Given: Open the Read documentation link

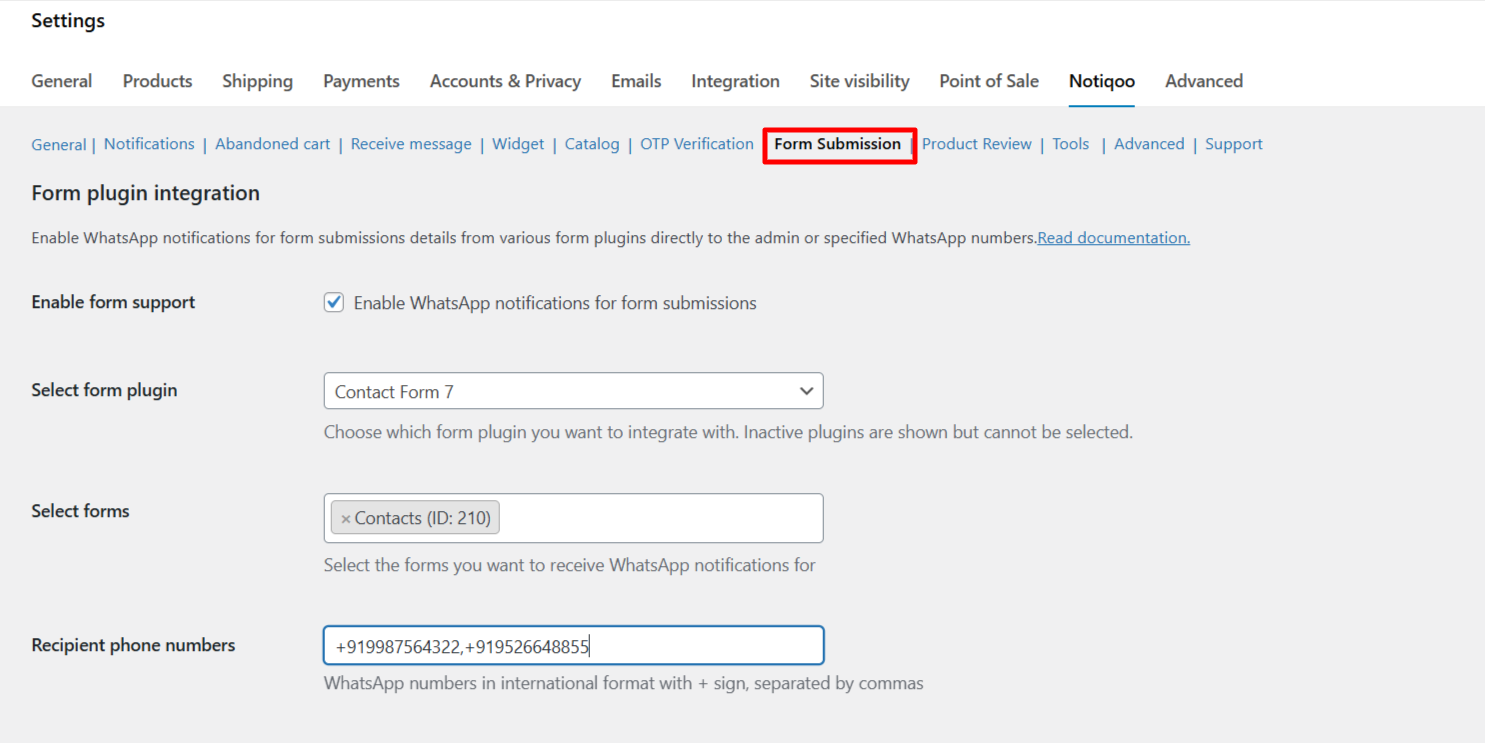Looking at the screenshot, I should 1113,238.
